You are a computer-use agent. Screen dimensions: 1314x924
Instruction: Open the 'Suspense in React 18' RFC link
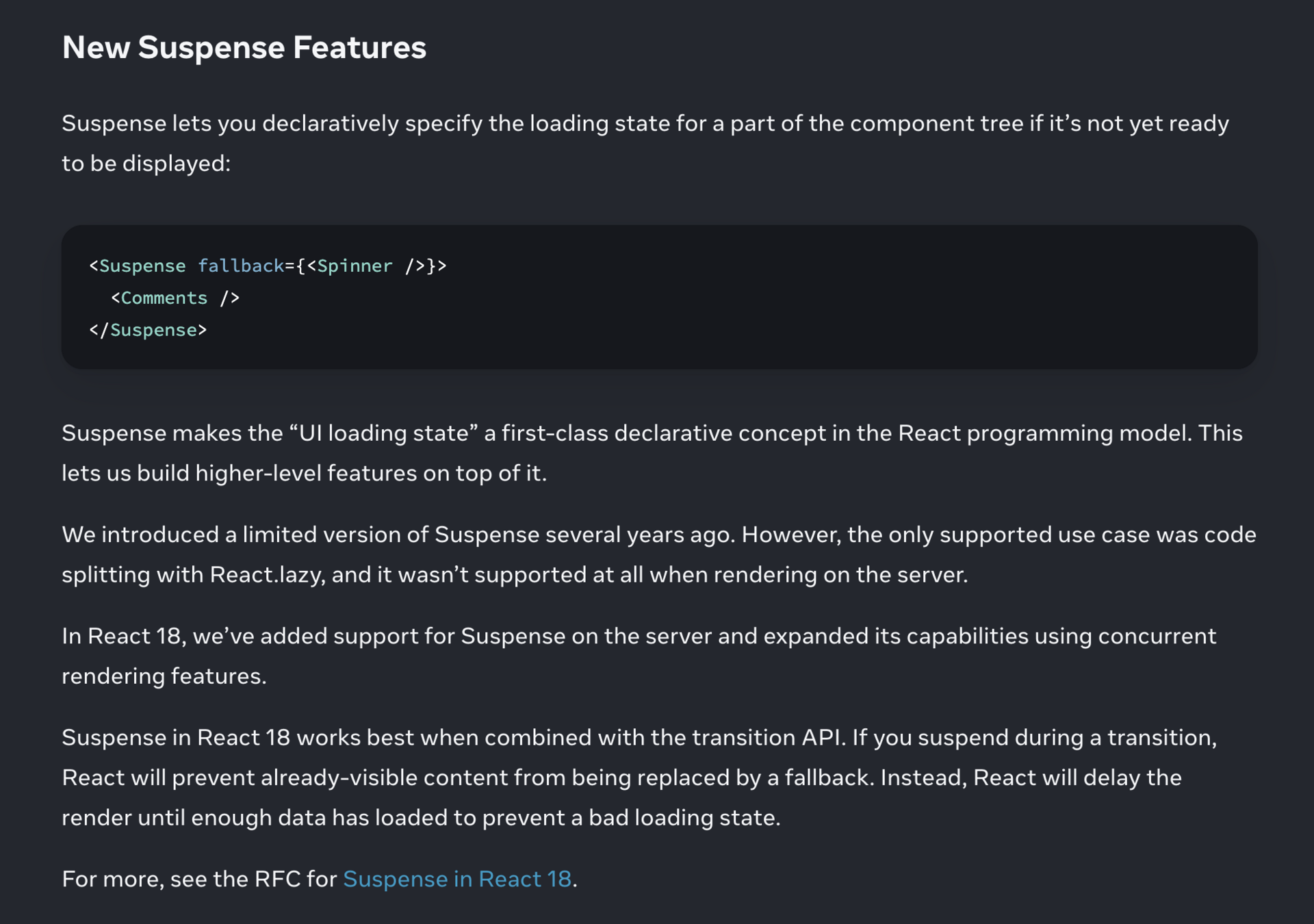click(457, 879)
